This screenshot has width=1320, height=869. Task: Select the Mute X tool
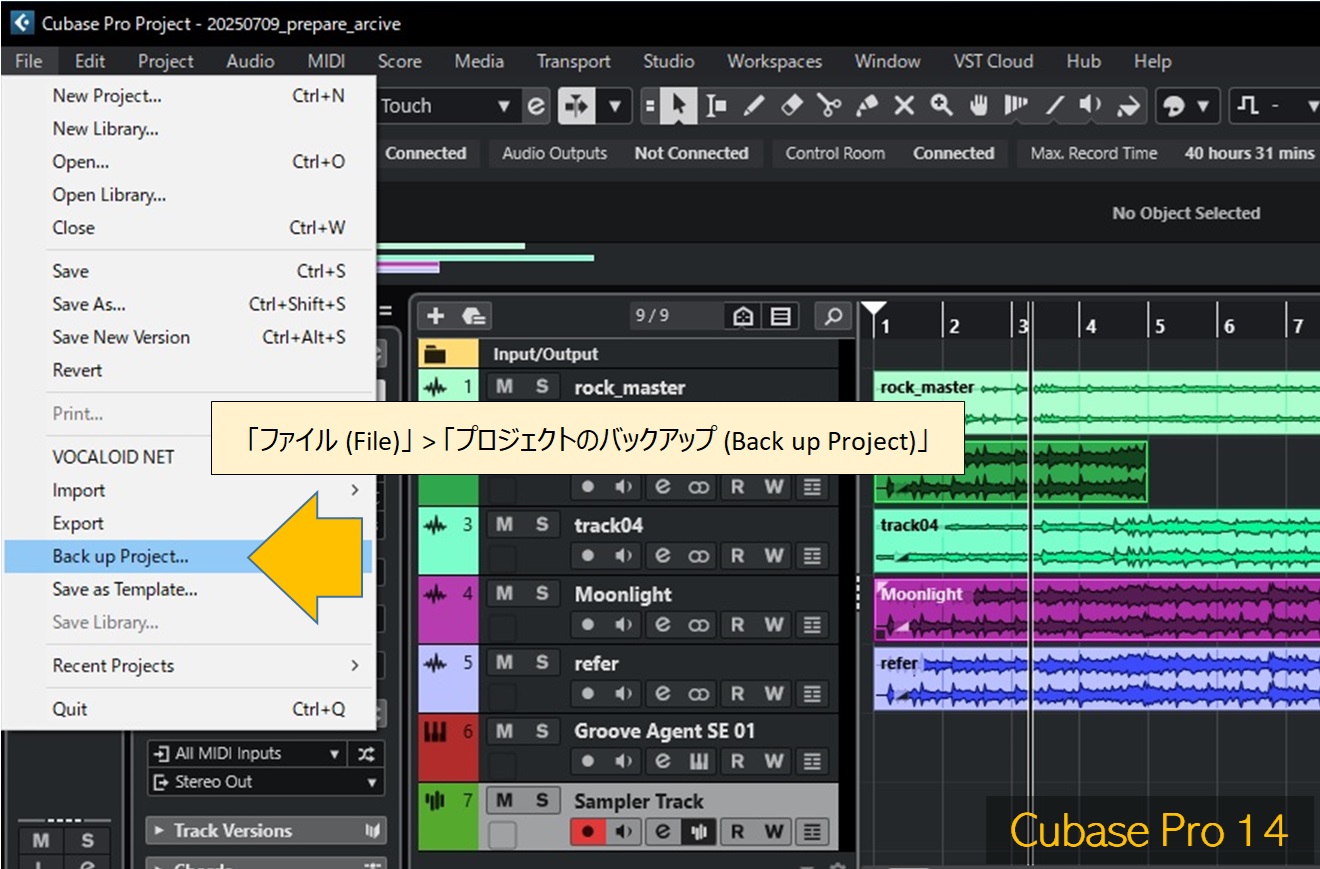(x=904, y=106)
